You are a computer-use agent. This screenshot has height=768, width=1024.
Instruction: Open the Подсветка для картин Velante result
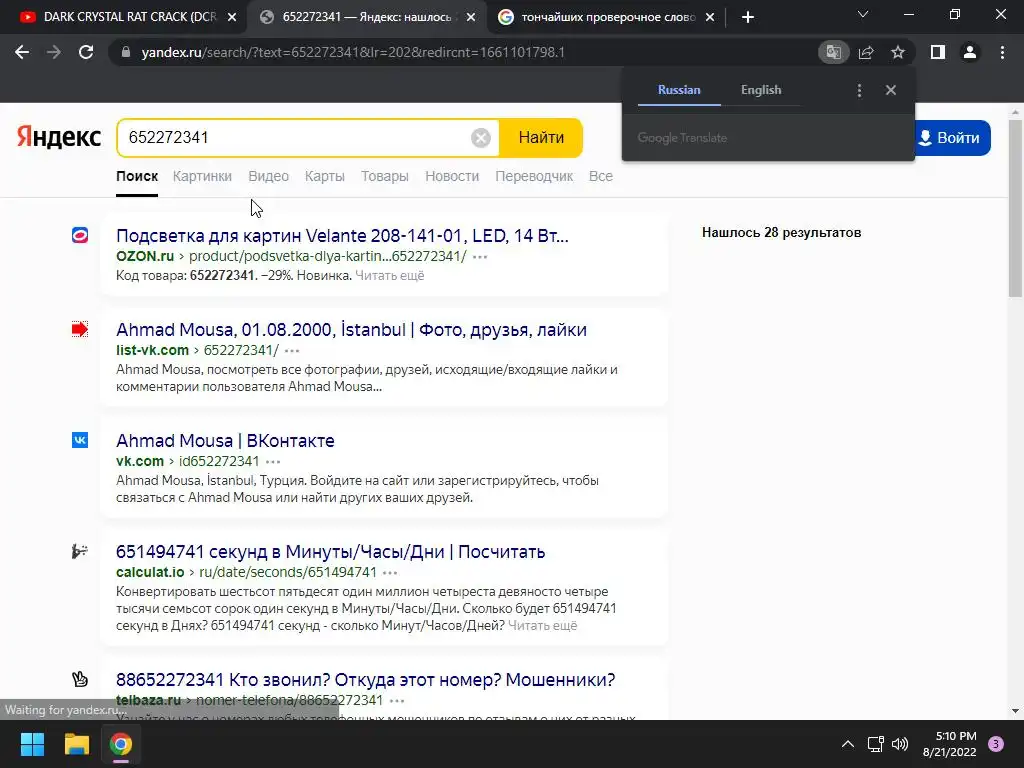click(x=342, y=236)
